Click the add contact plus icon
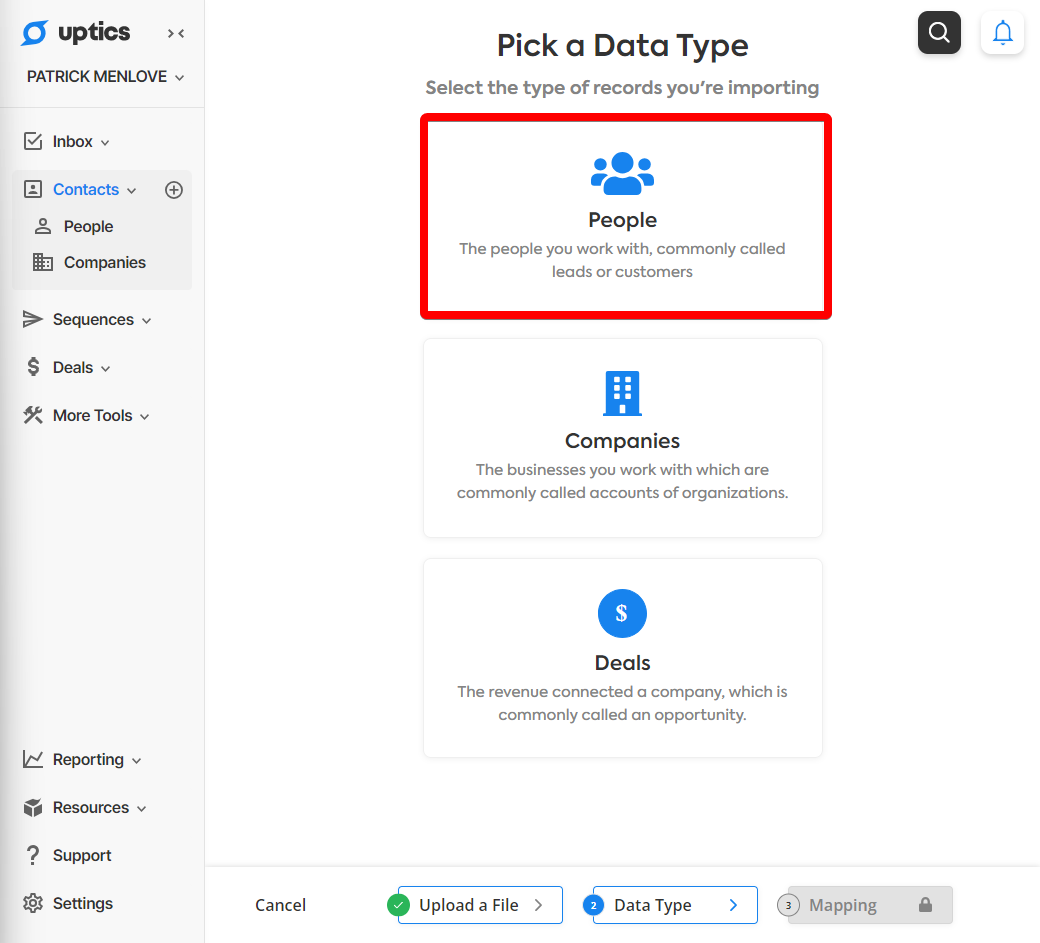 [174, 190]
